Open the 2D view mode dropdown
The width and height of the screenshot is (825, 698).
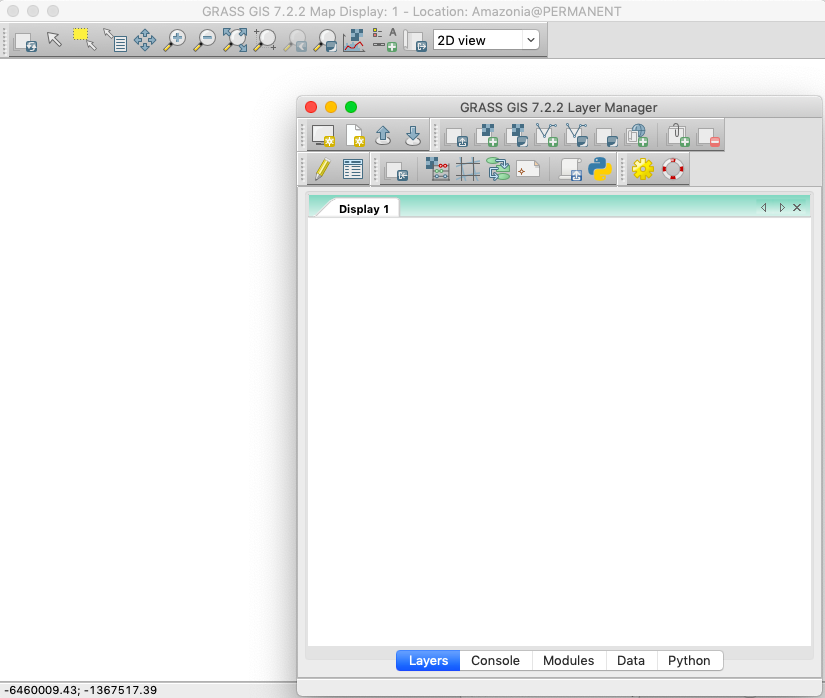[486, 40]
